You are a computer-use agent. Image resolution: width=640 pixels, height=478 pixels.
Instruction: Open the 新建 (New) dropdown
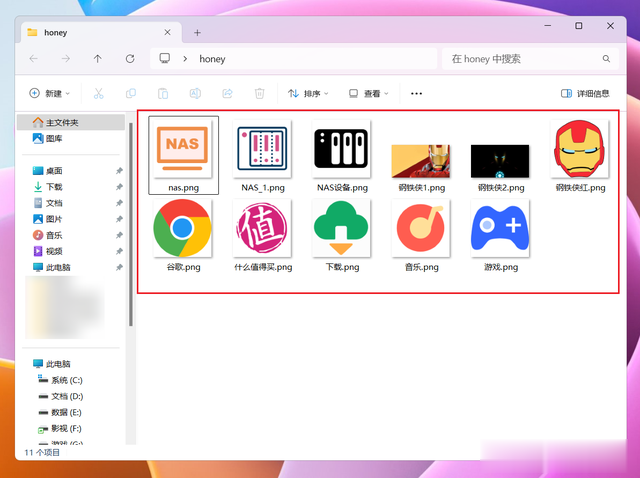click(49, 93)
